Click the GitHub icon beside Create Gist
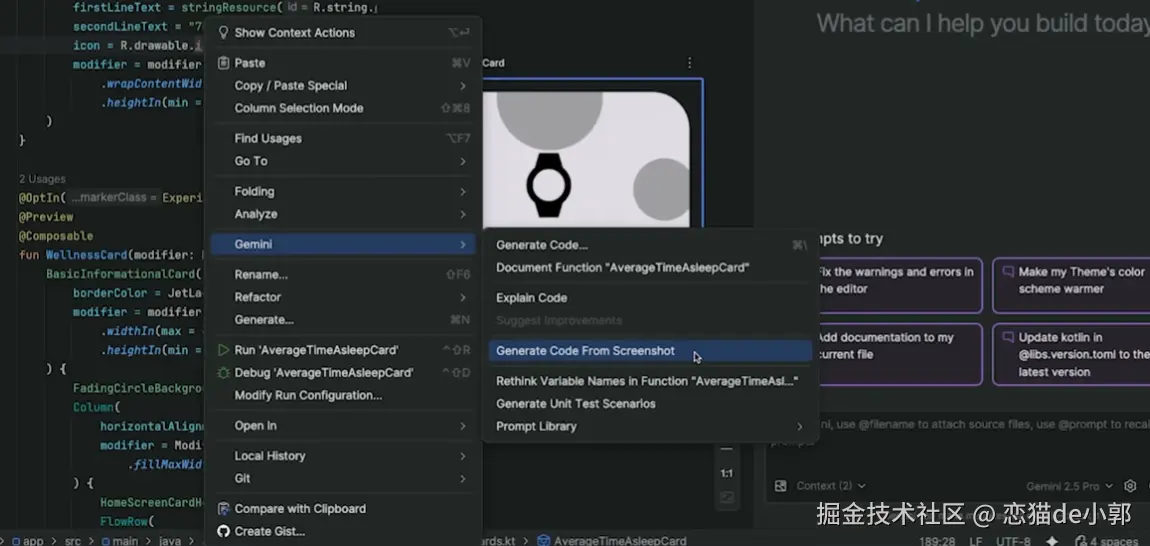This screenshot has height=546, width=1150. [x=224, y=531]
